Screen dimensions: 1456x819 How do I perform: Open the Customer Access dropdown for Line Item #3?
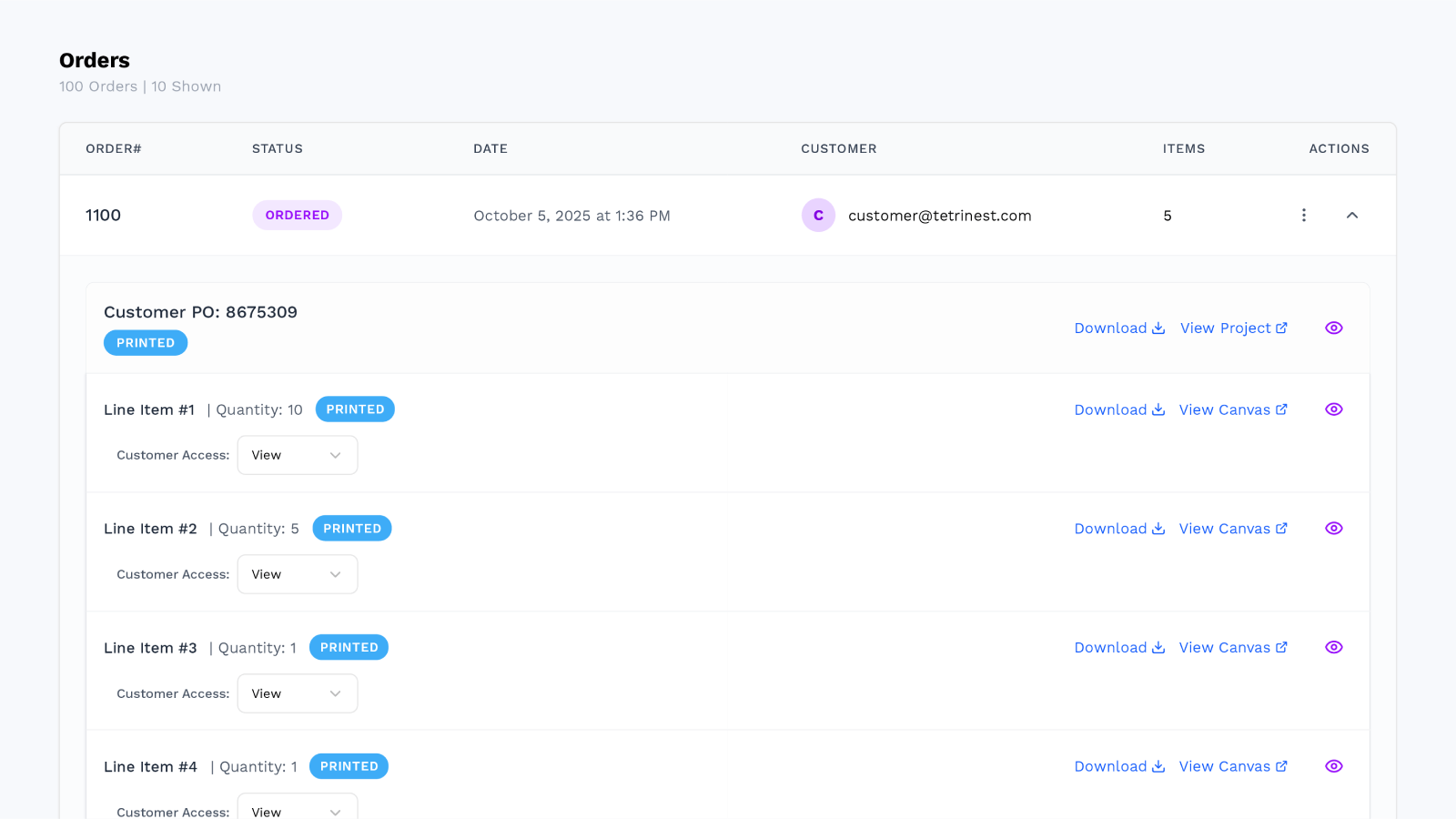(x=297, y=693)
